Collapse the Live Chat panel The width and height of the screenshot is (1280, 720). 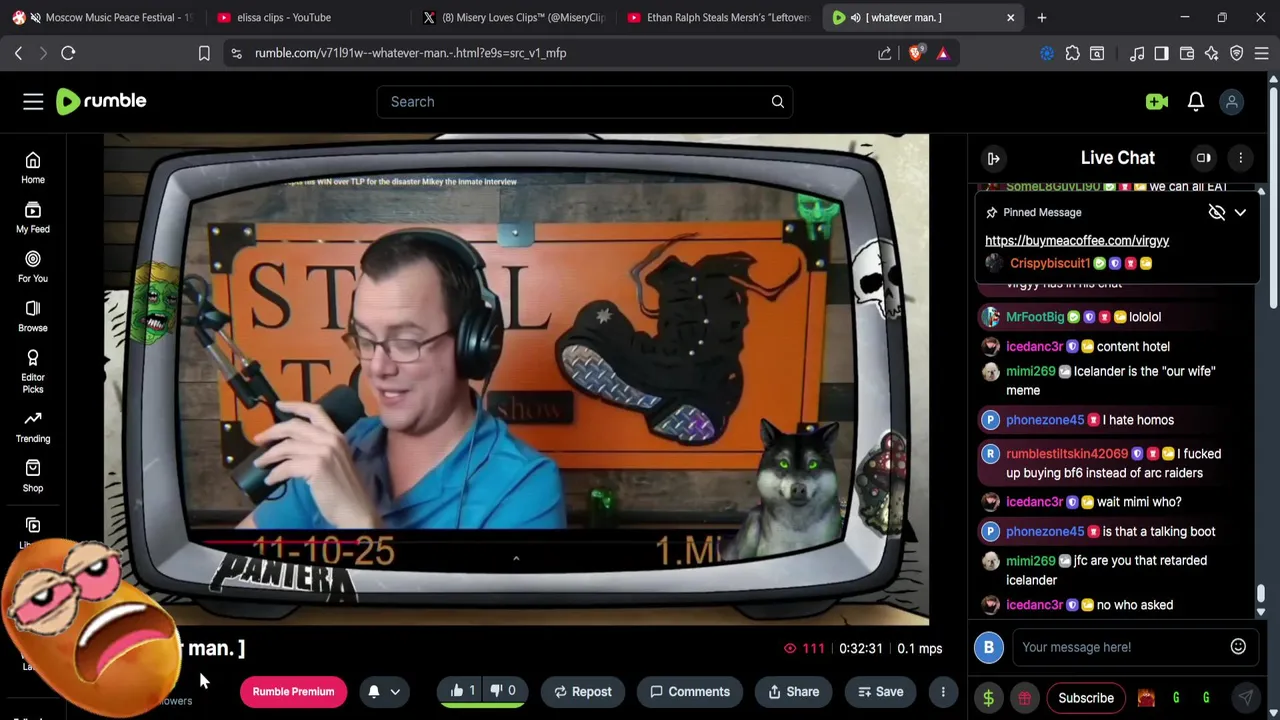click(x=993, y=158)
